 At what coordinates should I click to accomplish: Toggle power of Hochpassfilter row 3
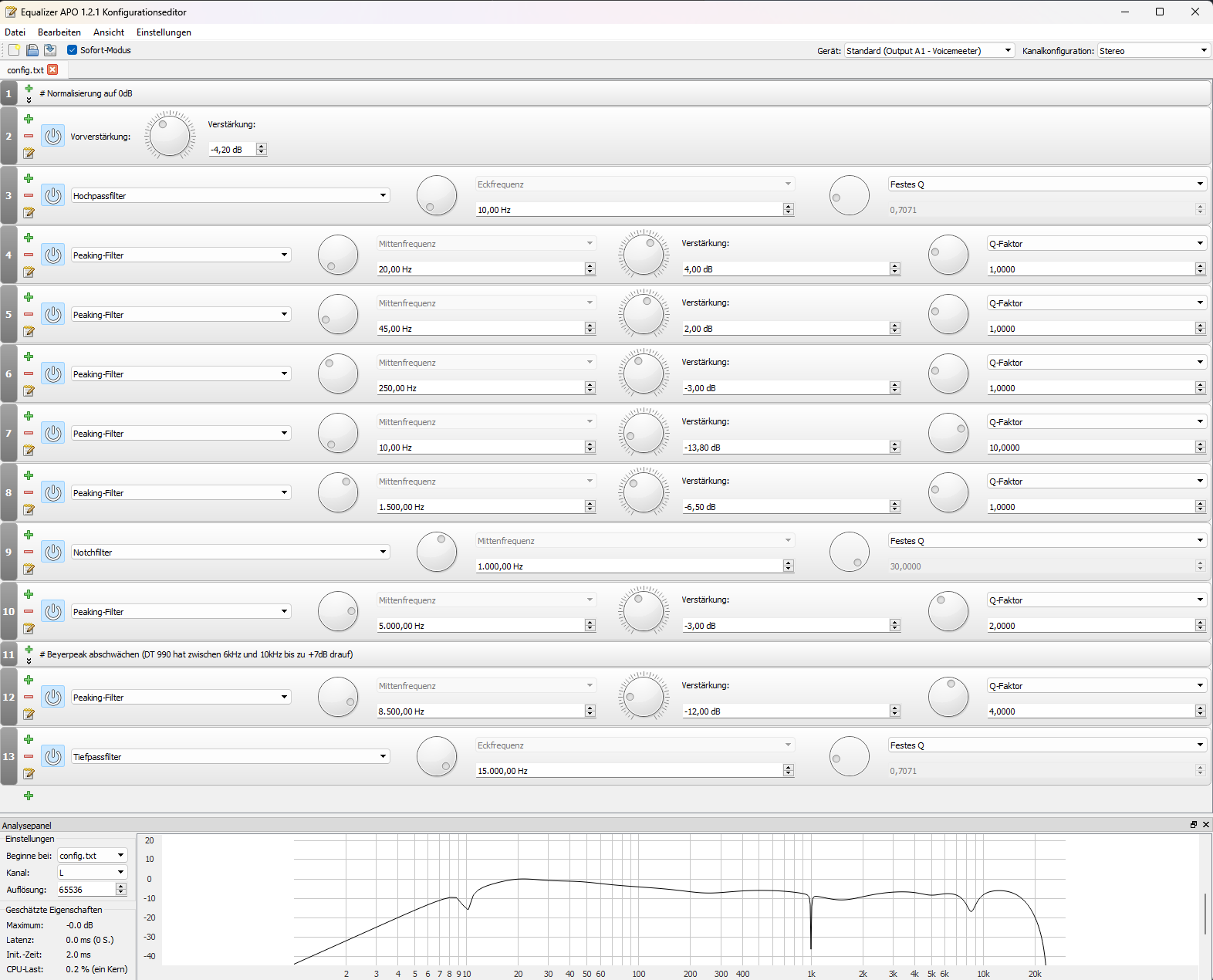pos(53,196)
